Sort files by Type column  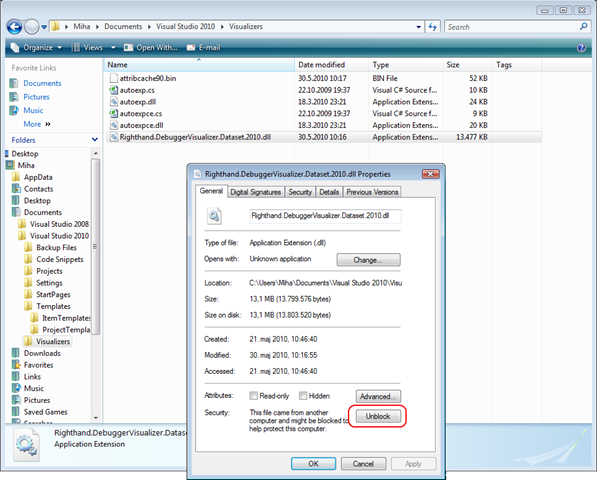tap(405, 65)
